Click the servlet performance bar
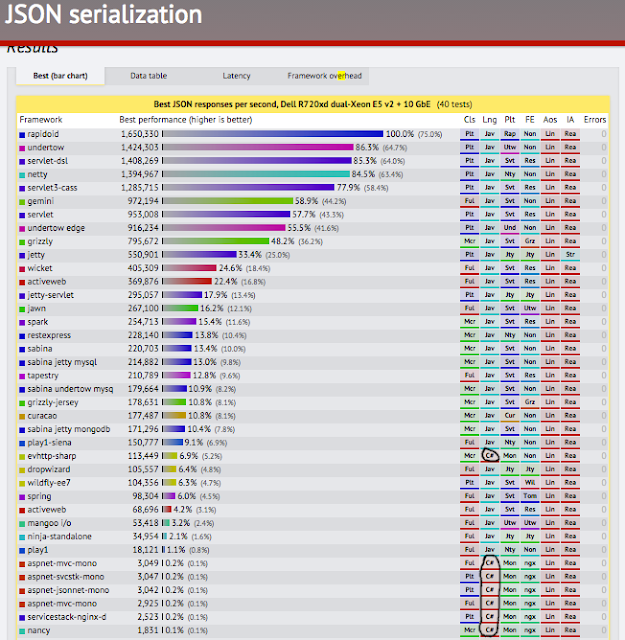 [x=226, y=214]
